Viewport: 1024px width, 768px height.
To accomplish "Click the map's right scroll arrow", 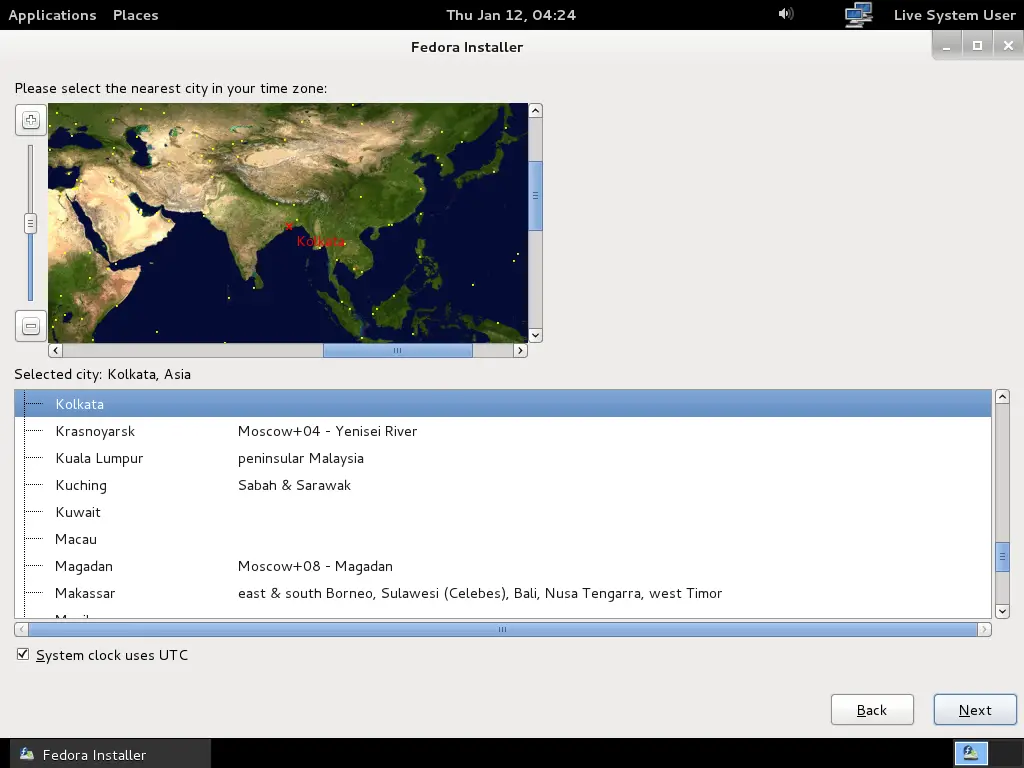I will point(520,351).
